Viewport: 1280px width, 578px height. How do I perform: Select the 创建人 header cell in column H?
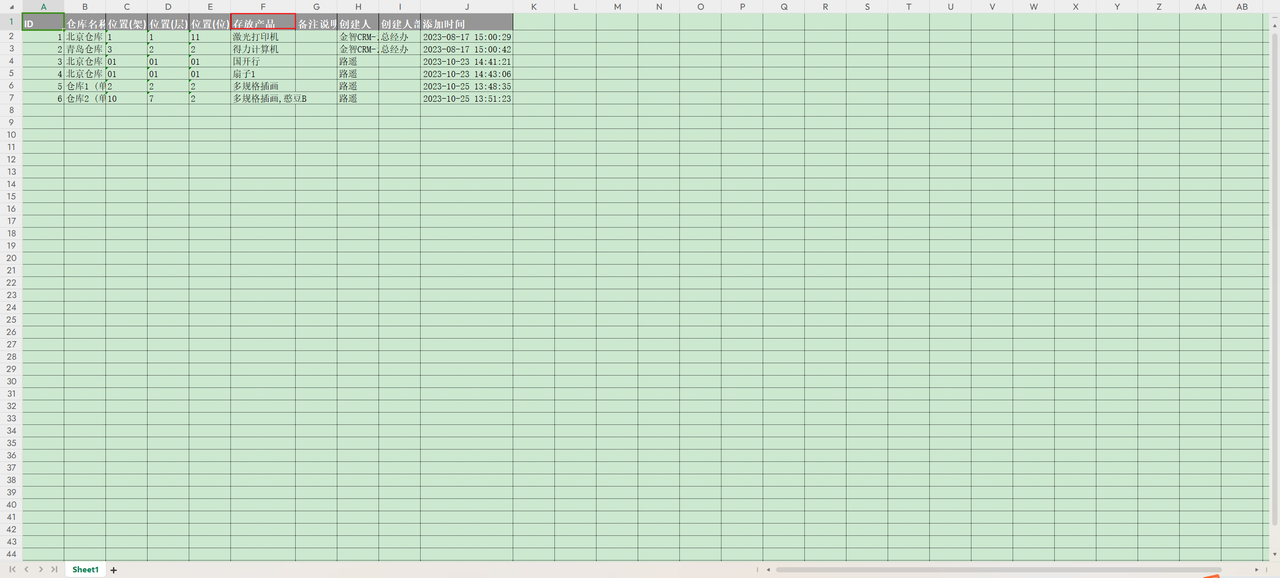click(x=358, y=22)
